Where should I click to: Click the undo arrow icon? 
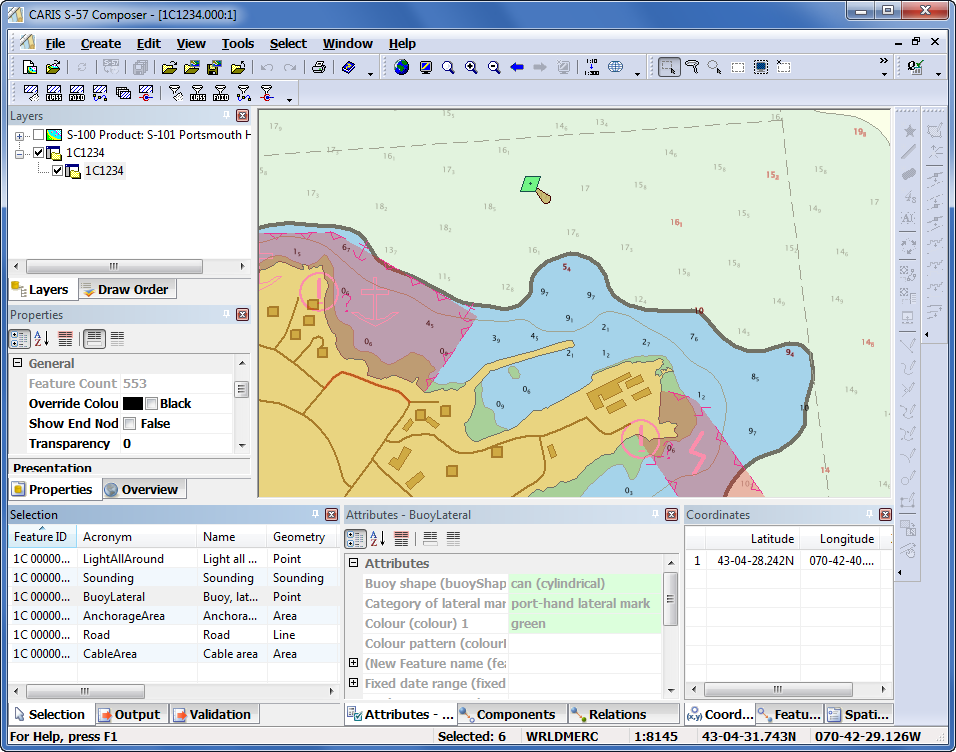pos(267,67)
